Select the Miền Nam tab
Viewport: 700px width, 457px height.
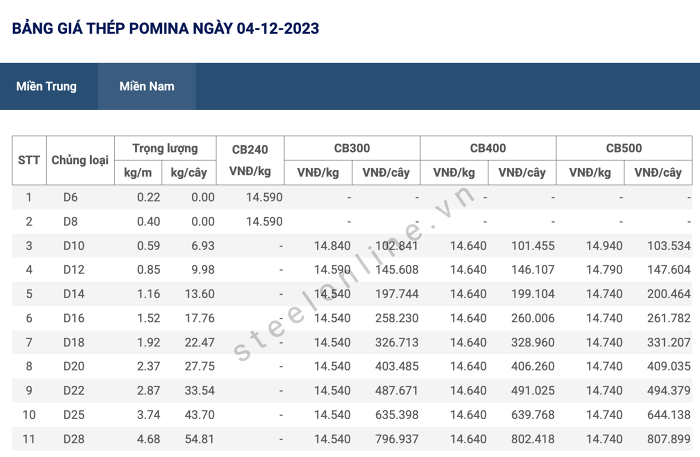pyautogui.click(x=147, y=86)
